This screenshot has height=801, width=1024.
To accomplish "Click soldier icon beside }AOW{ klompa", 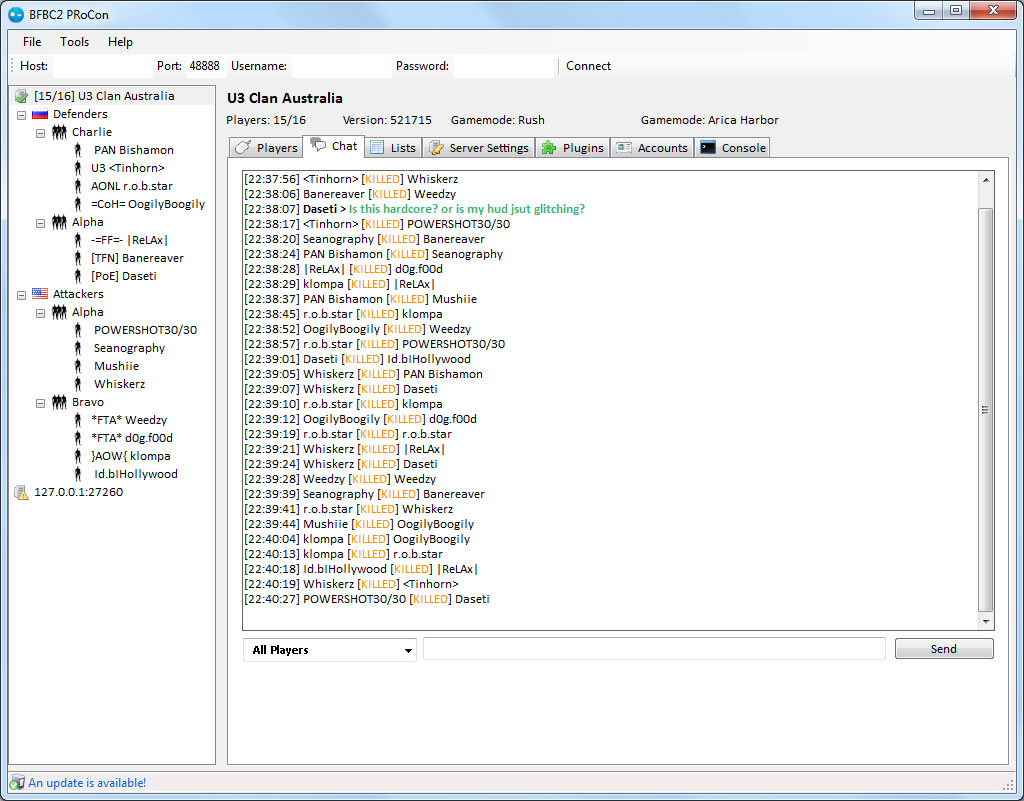I will pyautogui.click(x=78, y=456).
